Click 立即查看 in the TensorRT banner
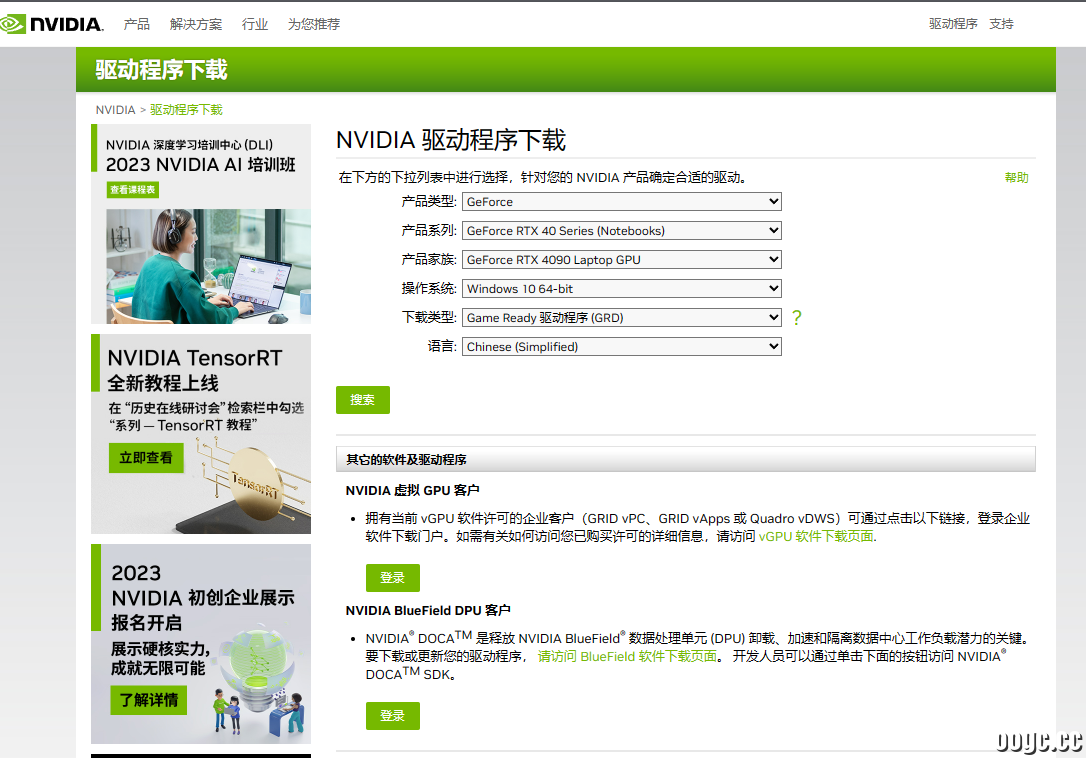The height and width of the screenshot is (758, 1086). point(146,458)
